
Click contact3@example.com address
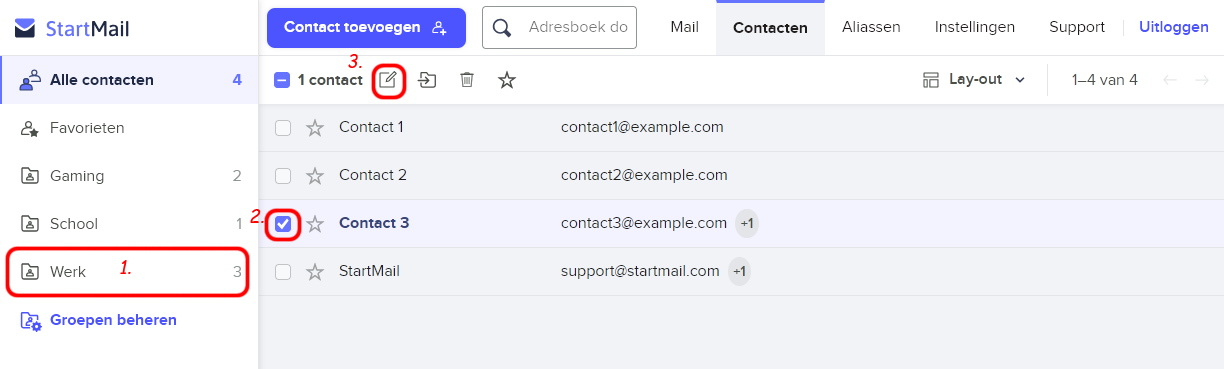[x=644, y=224]
